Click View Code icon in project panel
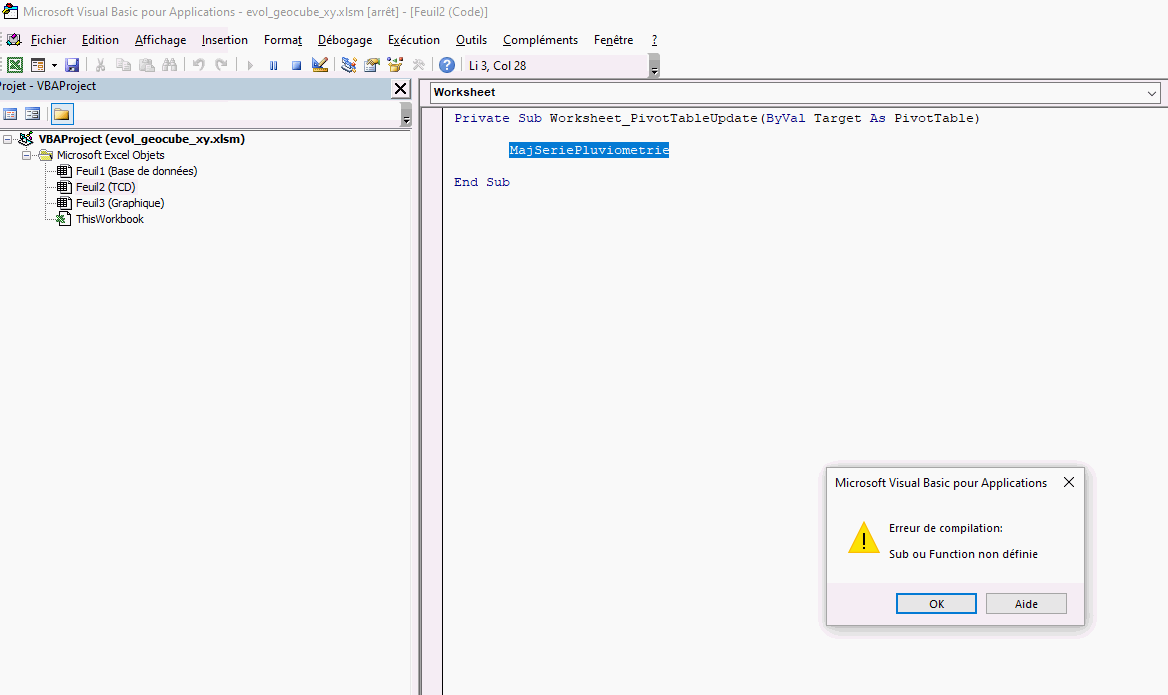This screenshot has height=695, width=1168. click(10, 114)
